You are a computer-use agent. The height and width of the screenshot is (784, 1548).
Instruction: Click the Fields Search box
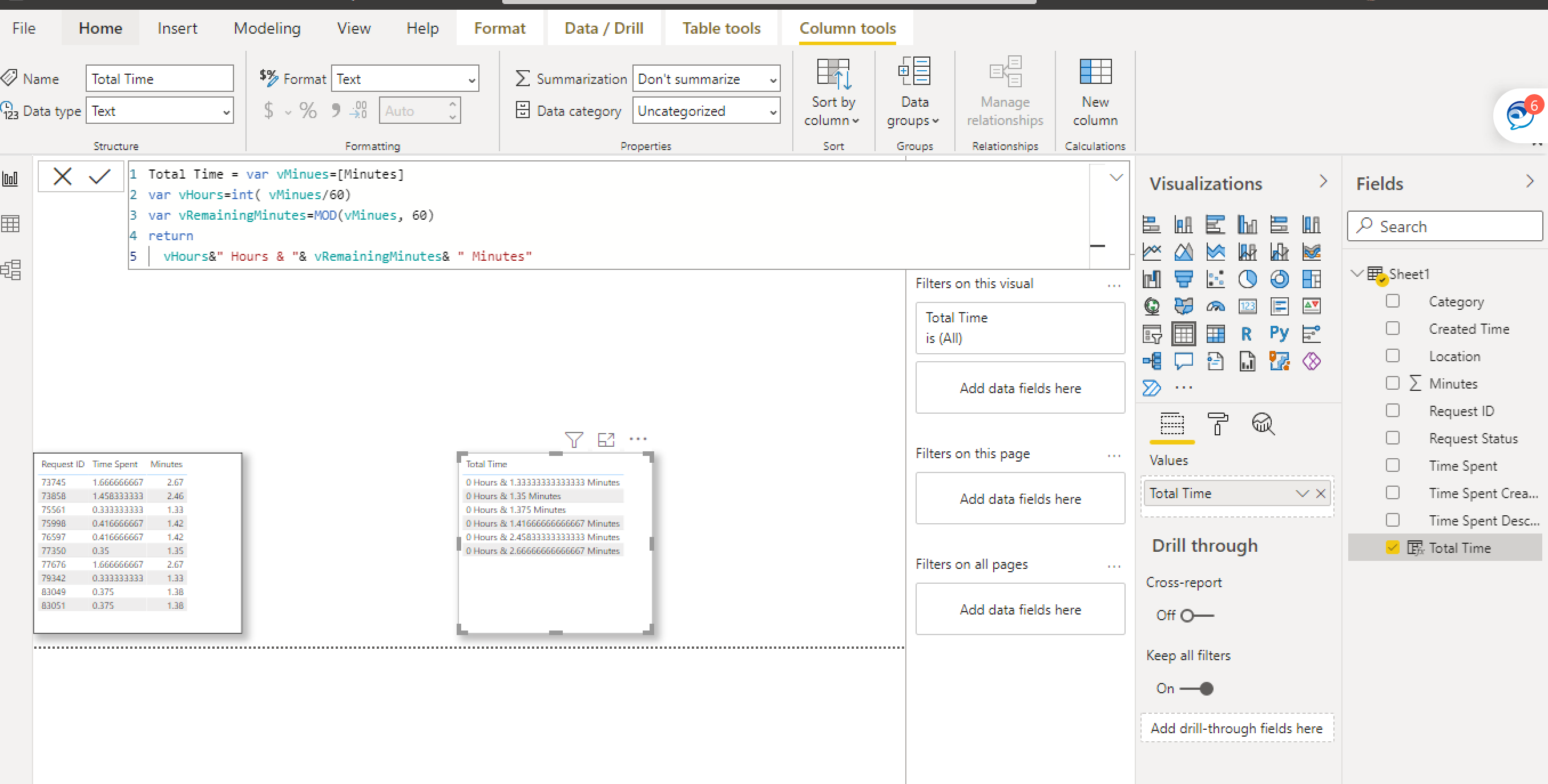coord(1445,227)
